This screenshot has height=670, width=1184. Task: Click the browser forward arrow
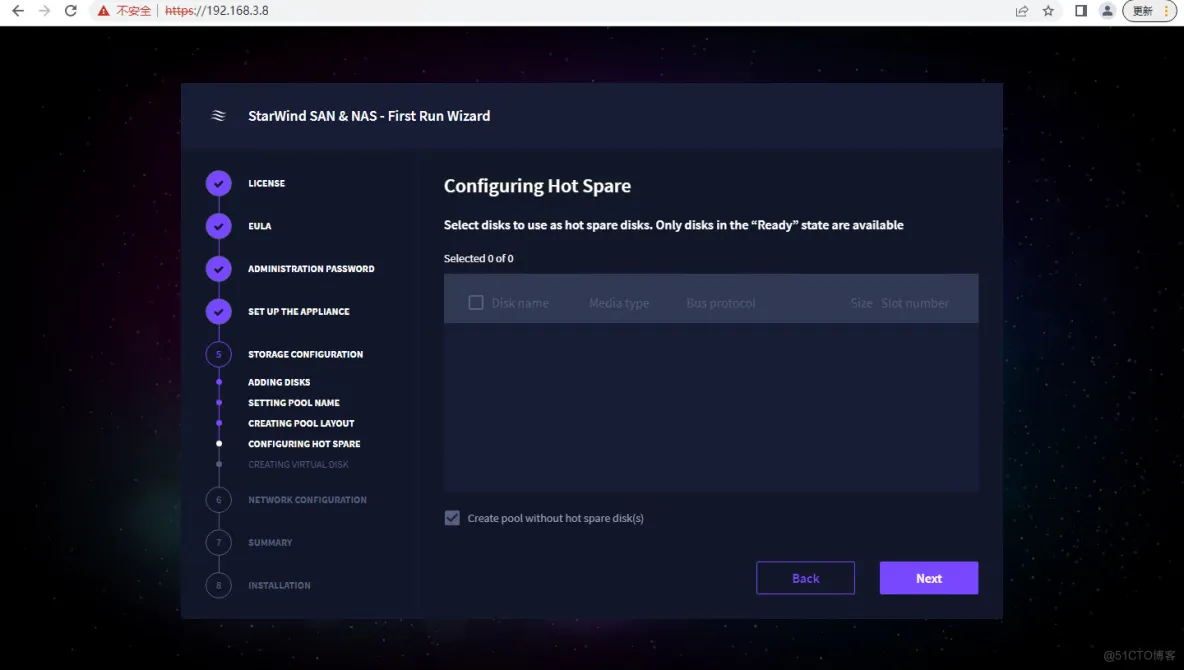pyautogui.click(x=45, y=11)
